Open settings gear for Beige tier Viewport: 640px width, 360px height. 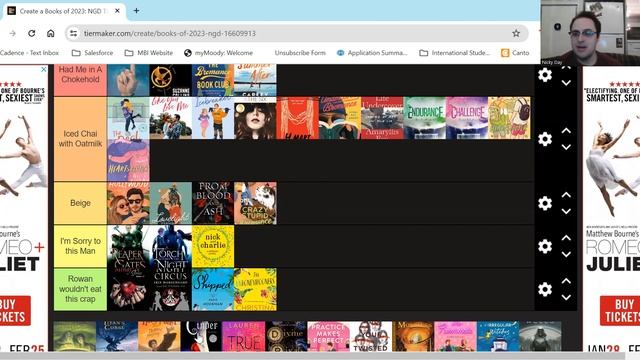[x=545, y=203]
